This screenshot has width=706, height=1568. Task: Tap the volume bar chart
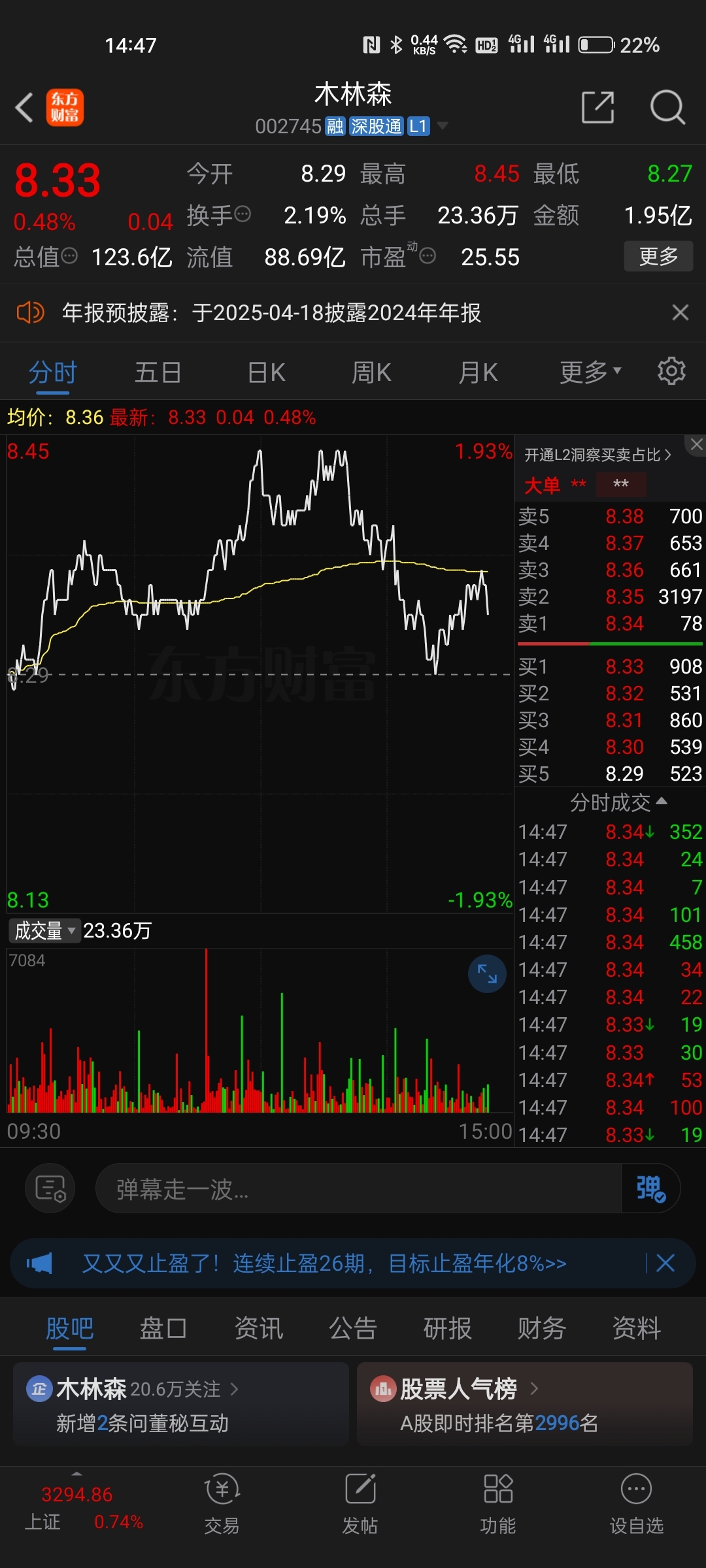[x=260, y=1030]
